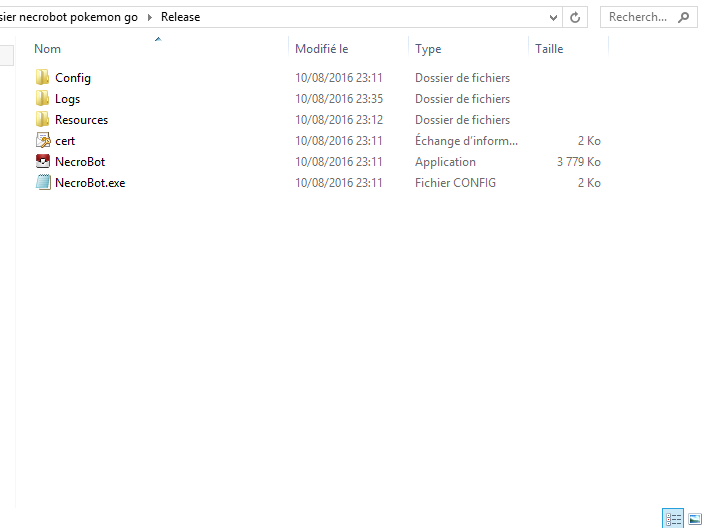Image resolution: width=709 pixels, height=528 pixels.
Task: Select the Config folder icon
Action: tap(43, 77)
